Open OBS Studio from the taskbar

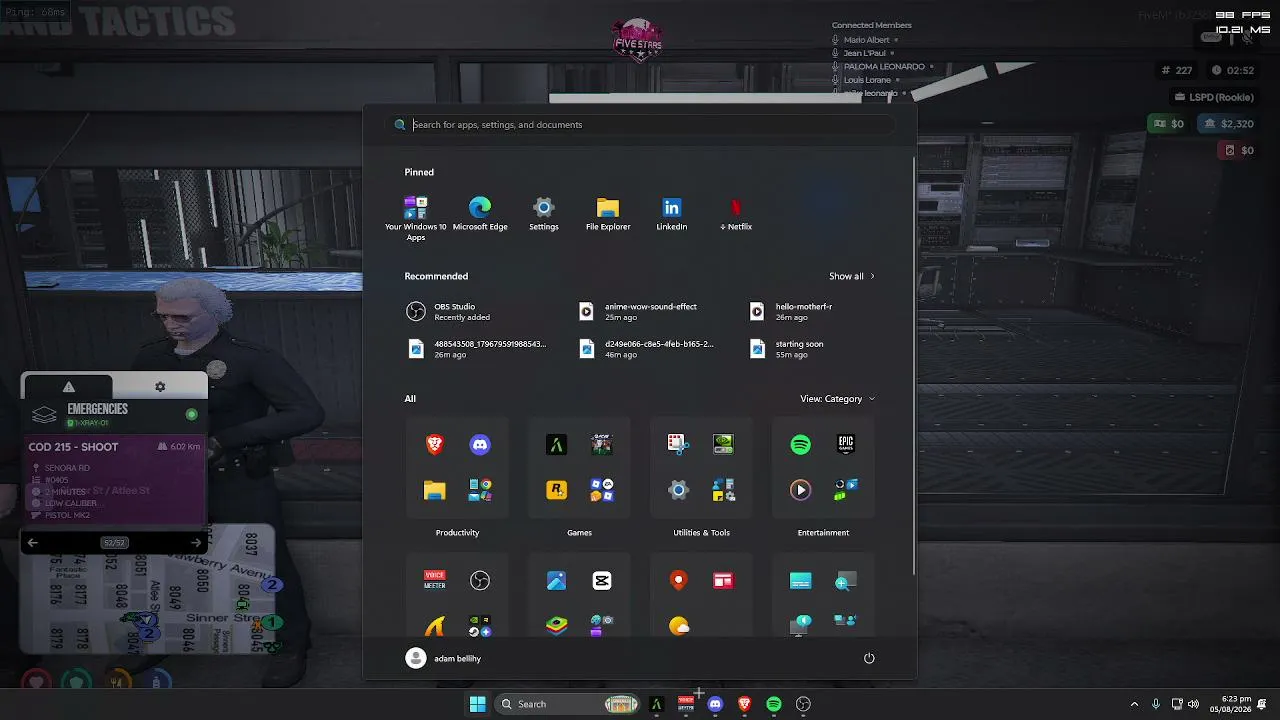pos(803,704)
